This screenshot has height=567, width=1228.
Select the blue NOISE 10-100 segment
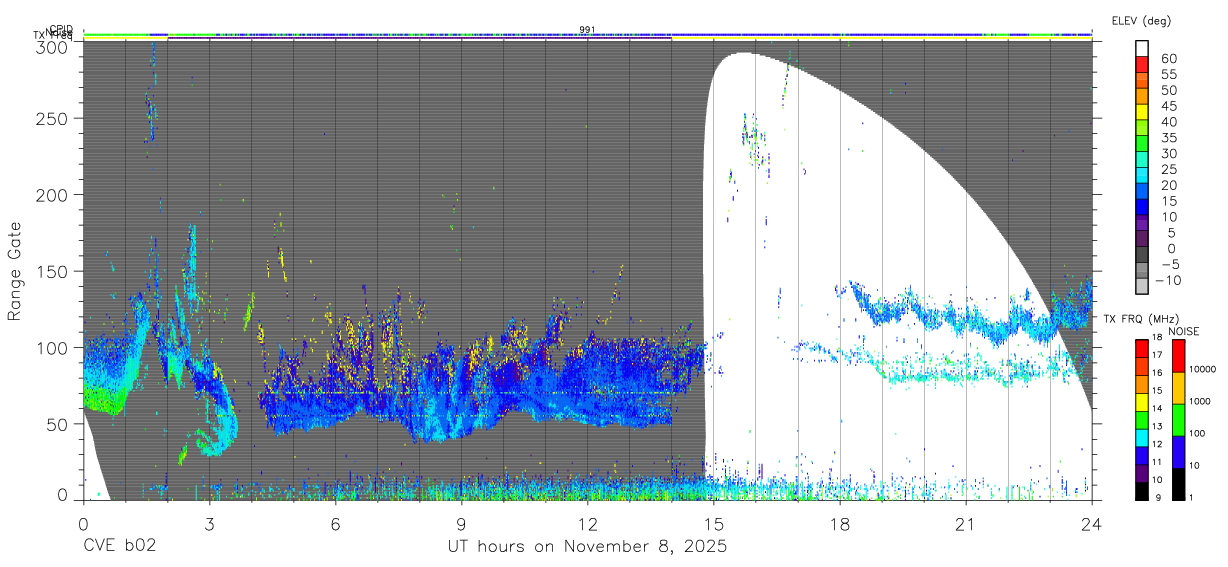1180,451
